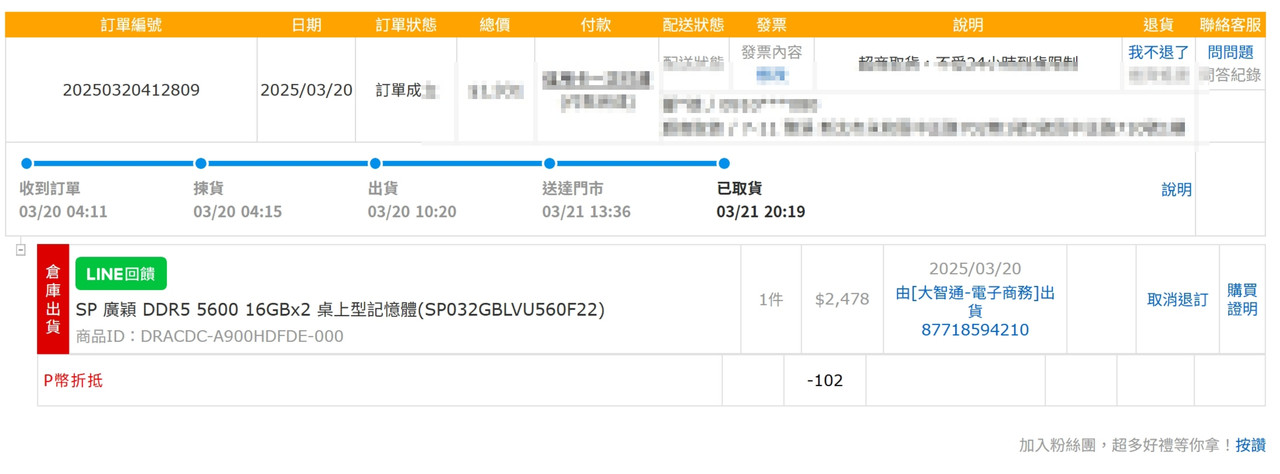Click the 03/20 10:20 shipping time

(x=412, y=212)
